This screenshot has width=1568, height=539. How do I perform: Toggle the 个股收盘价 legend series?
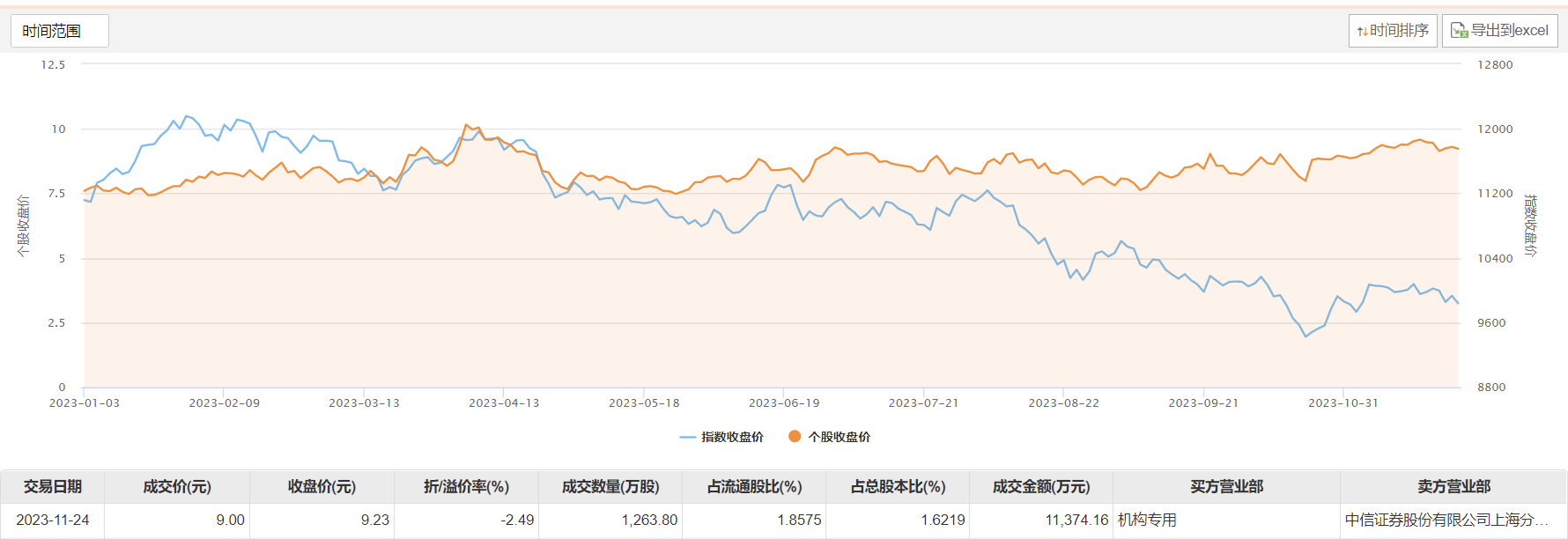click(829, 437)
